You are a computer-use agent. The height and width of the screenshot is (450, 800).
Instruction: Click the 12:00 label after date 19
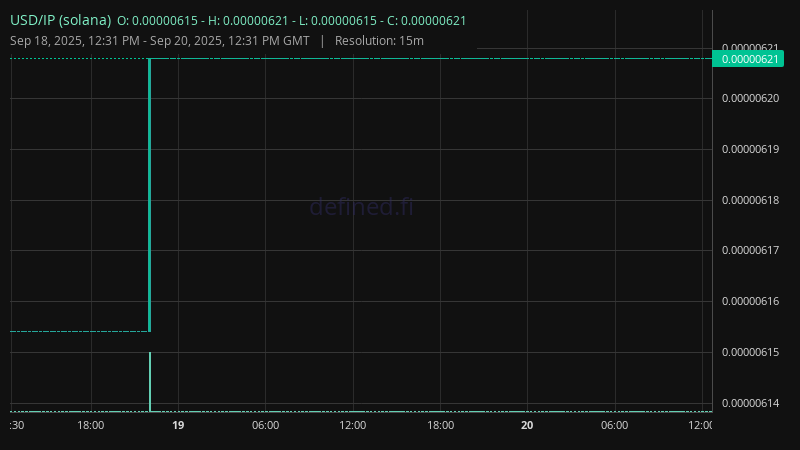[x=353, y=425]
